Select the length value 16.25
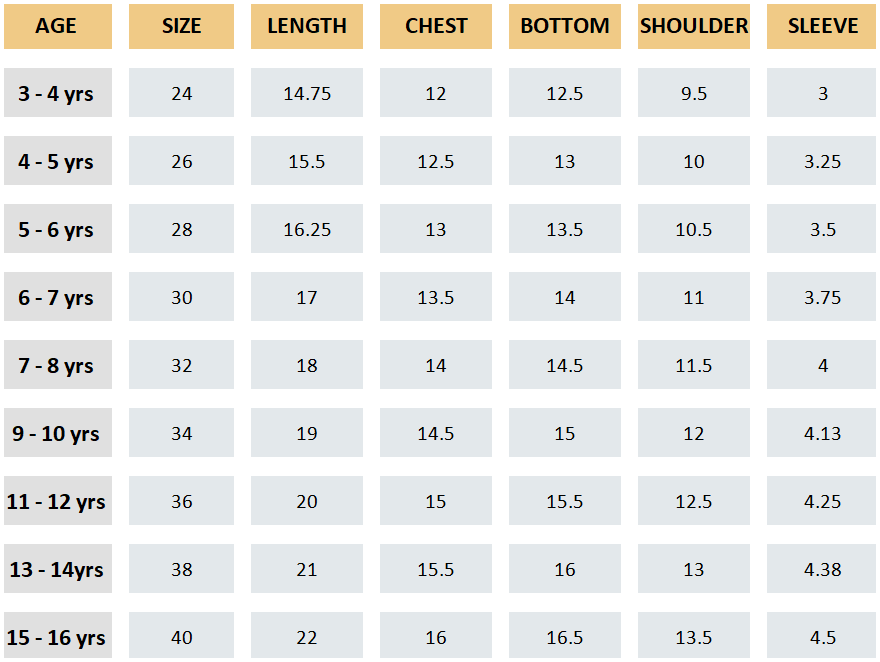 coord(307,230)
